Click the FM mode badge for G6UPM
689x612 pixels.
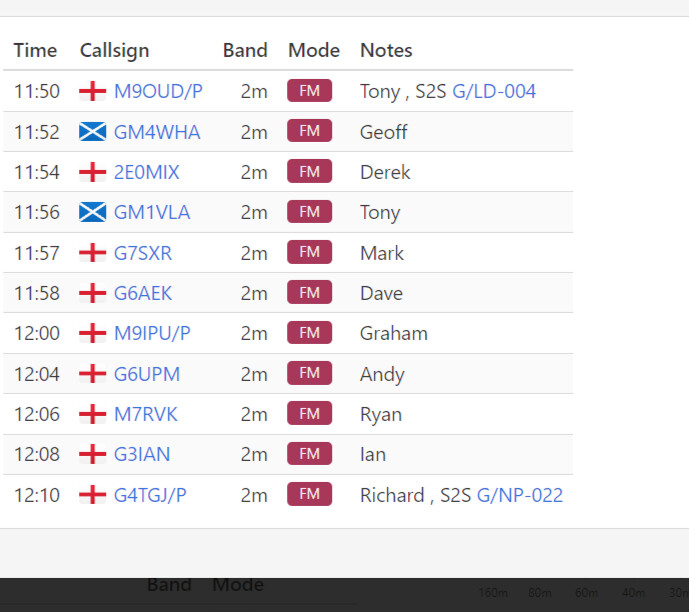coord(309,374)
